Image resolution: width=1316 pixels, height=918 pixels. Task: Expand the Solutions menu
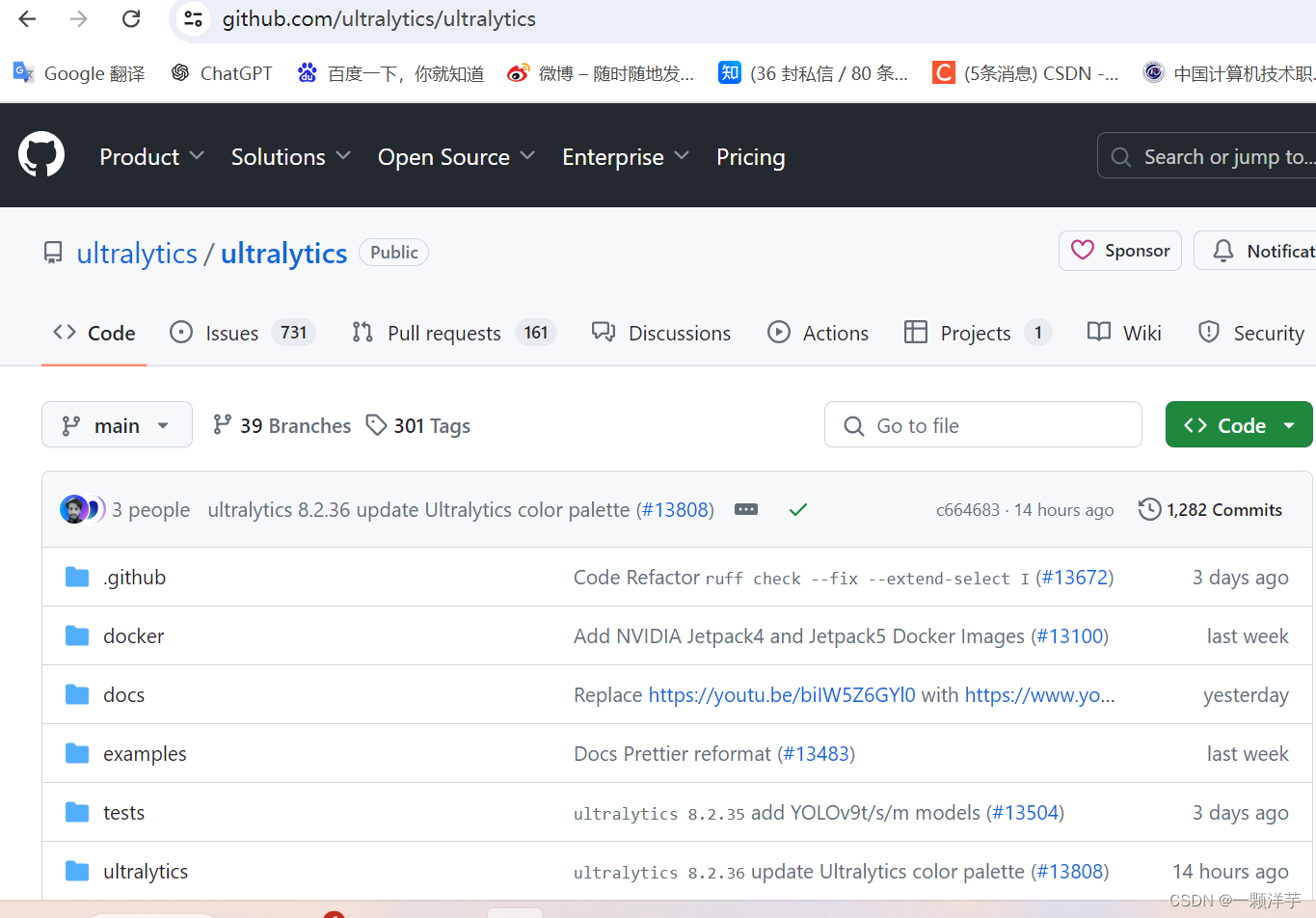tap(290, 156)
